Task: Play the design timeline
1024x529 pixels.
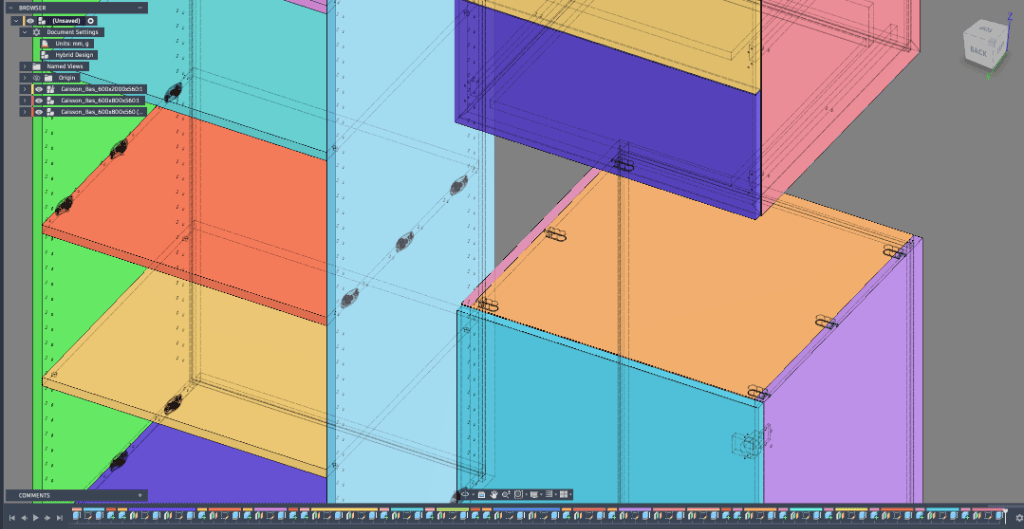Action: tap(36, 517)
